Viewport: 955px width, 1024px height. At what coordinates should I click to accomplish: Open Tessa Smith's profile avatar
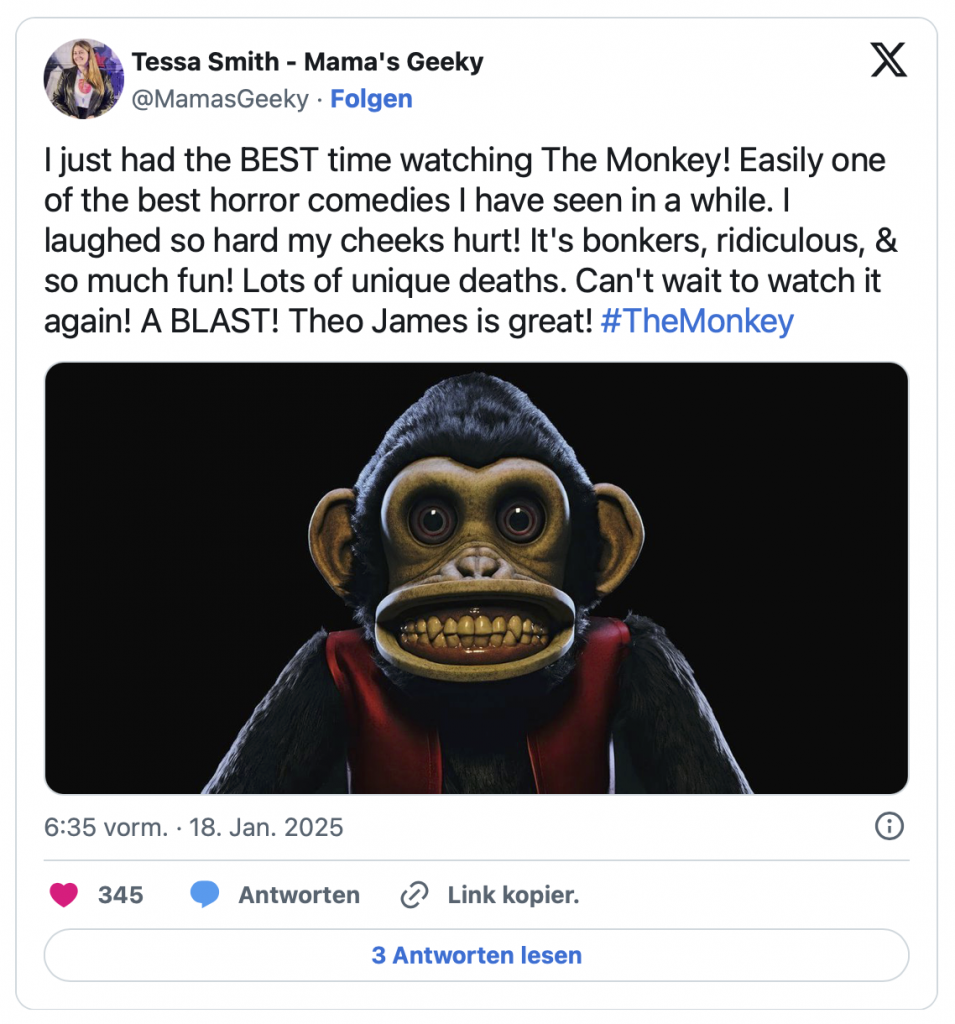(x=84, y=79)
